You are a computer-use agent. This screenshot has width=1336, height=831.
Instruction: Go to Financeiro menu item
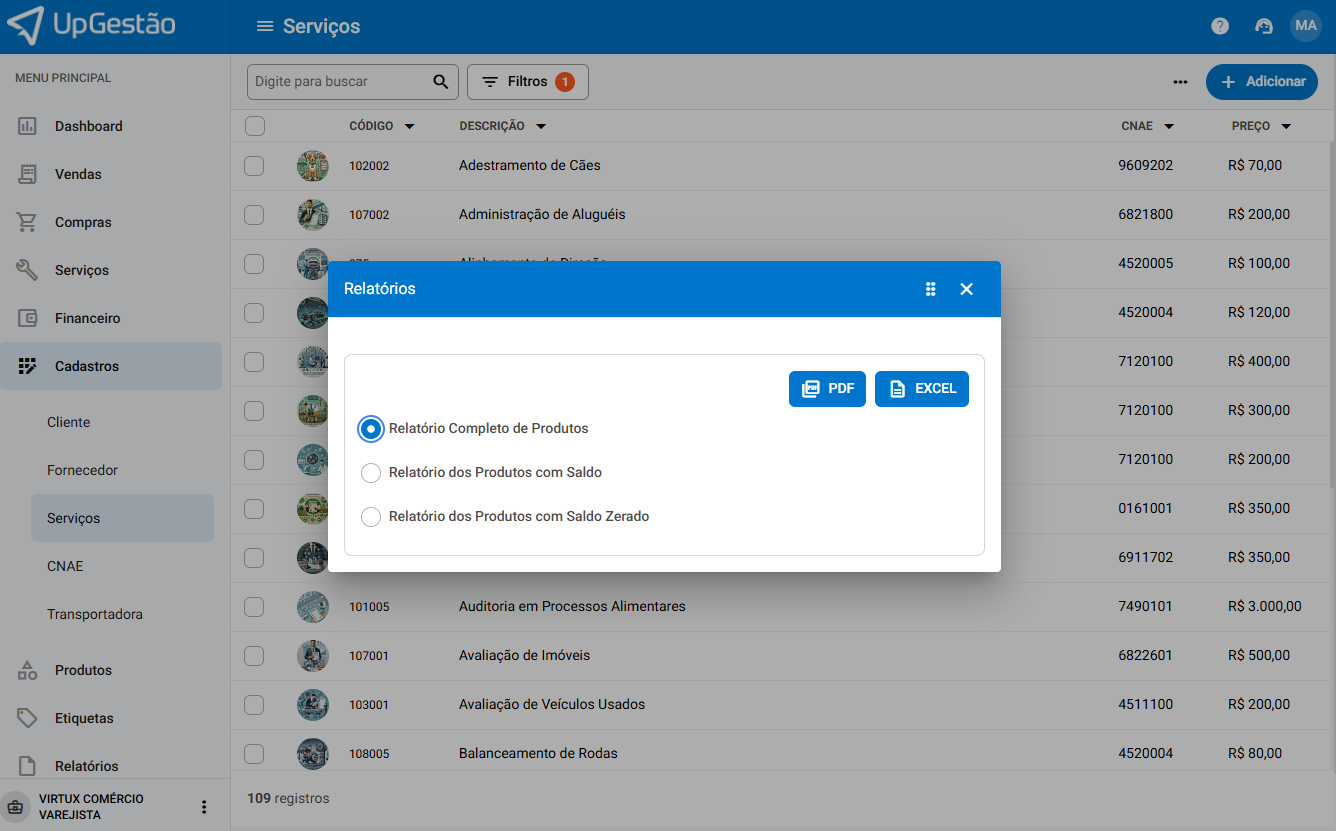[x=87, y=318]
